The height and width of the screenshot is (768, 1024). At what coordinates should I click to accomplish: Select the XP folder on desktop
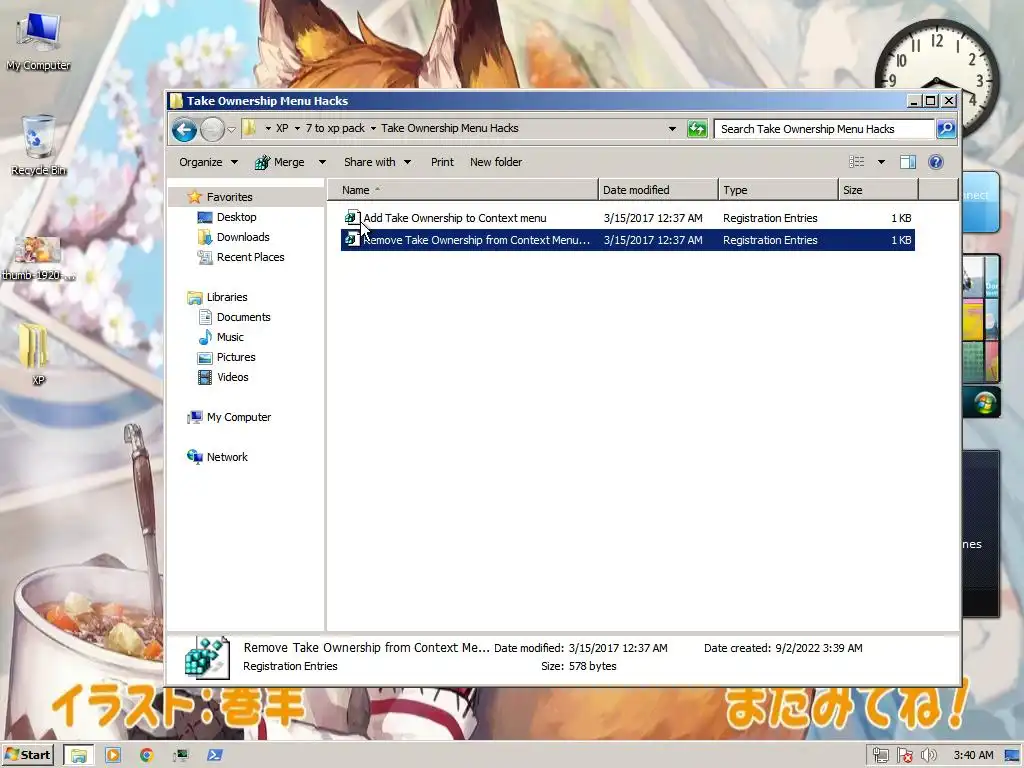[x=36, y=353]
